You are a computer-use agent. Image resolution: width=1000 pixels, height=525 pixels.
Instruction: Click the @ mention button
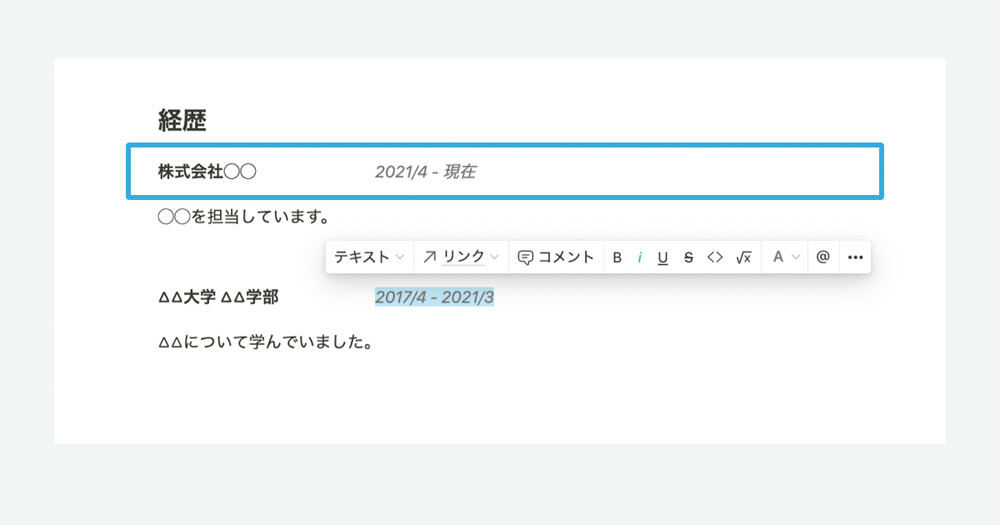pos(823,257)
